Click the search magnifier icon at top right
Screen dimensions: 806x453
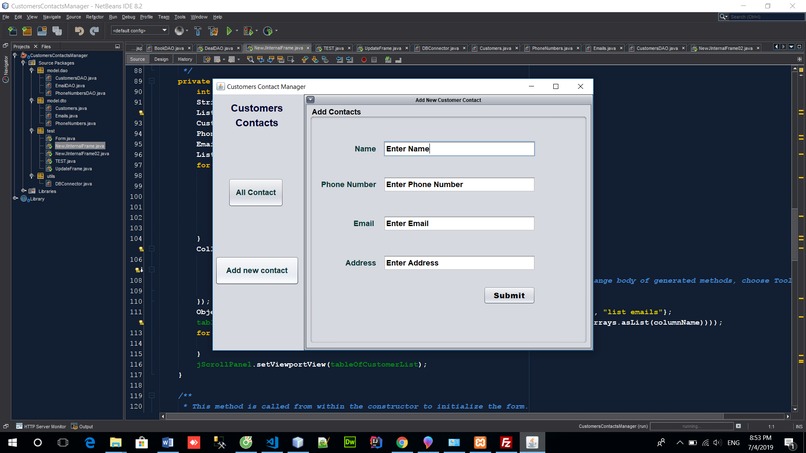click(x=723, y=17)
